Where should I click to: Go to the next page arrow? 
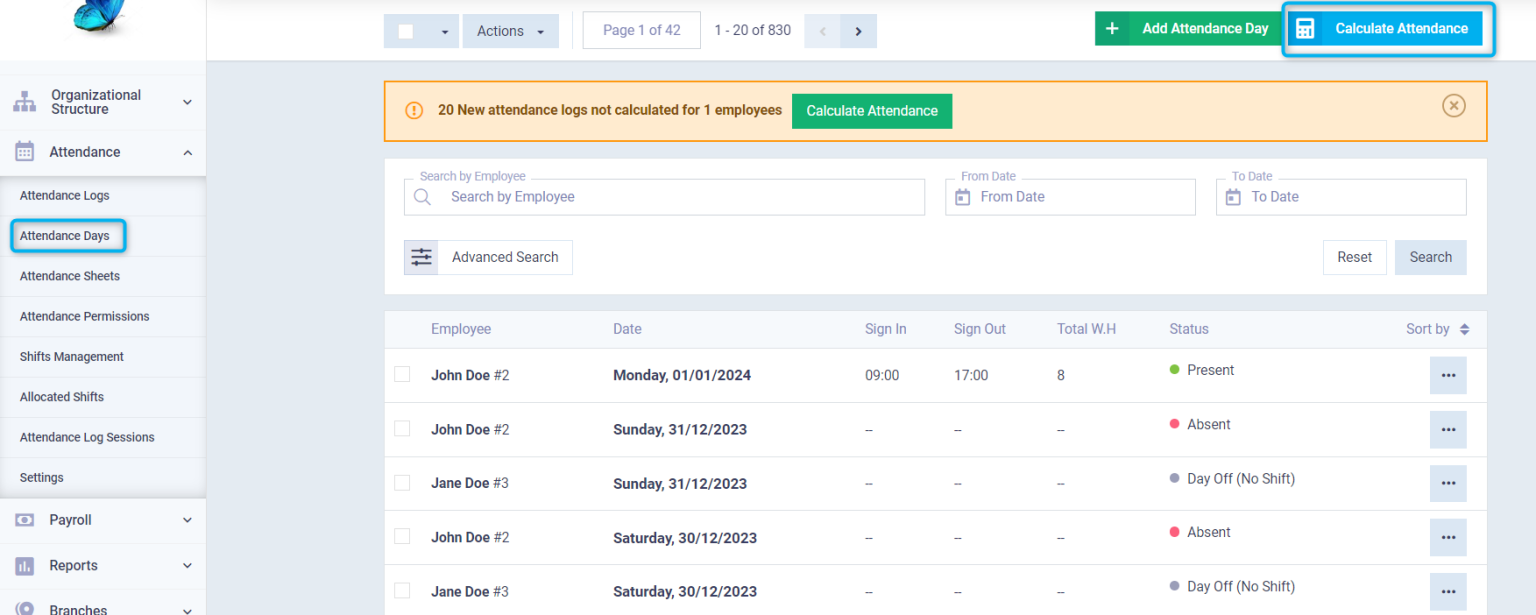(858, 31)
